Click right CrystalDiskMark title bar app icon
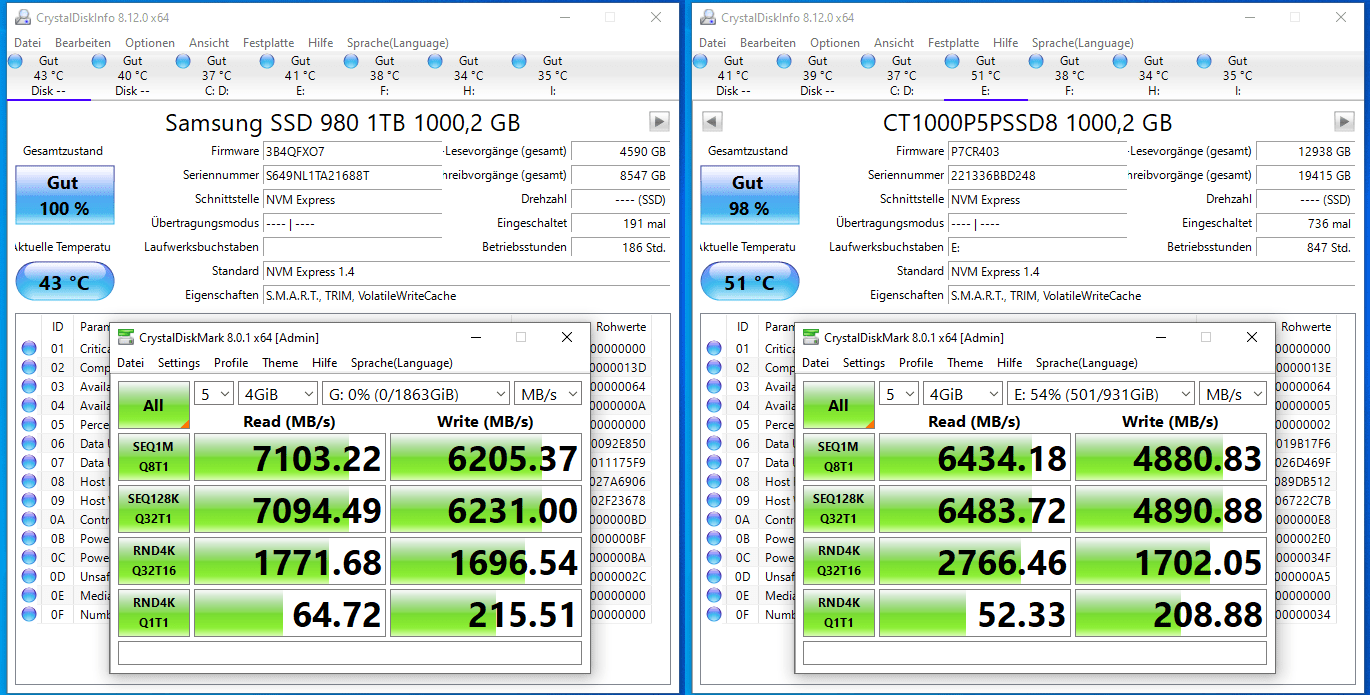 tap(811, 337)
